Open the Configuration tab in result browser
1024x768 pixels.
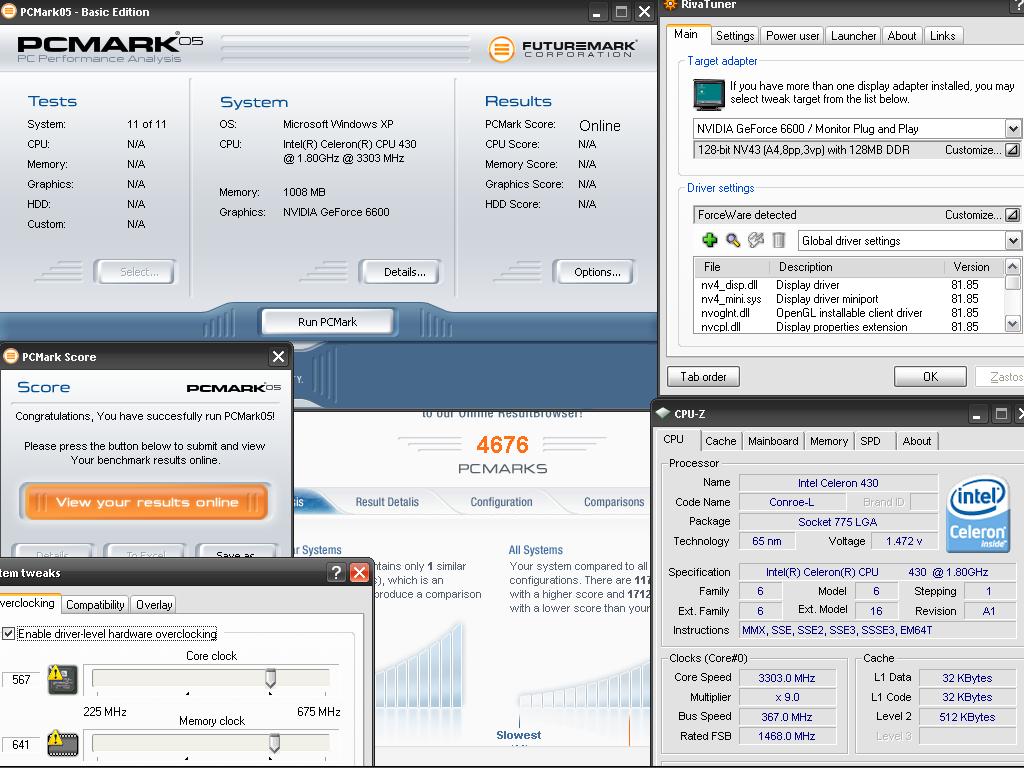click(x=502, y=502)
